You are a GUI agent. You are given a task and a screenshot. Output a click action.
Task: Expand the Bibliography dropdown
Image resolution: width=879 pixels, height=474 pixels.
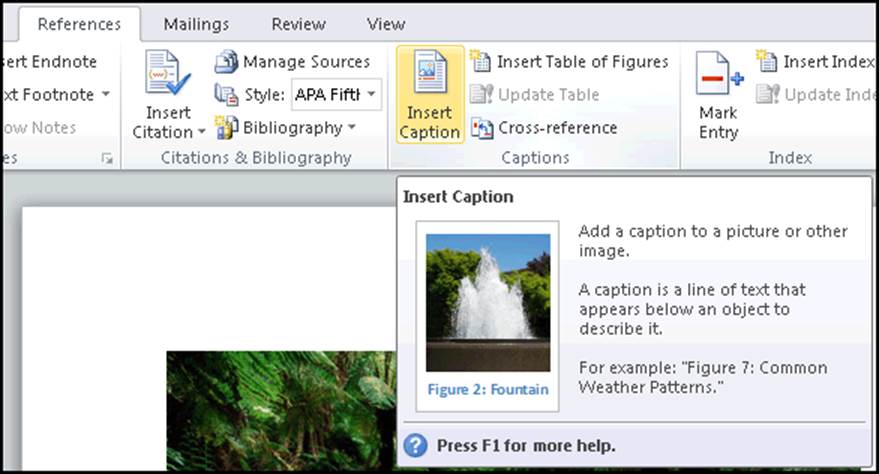351,128
